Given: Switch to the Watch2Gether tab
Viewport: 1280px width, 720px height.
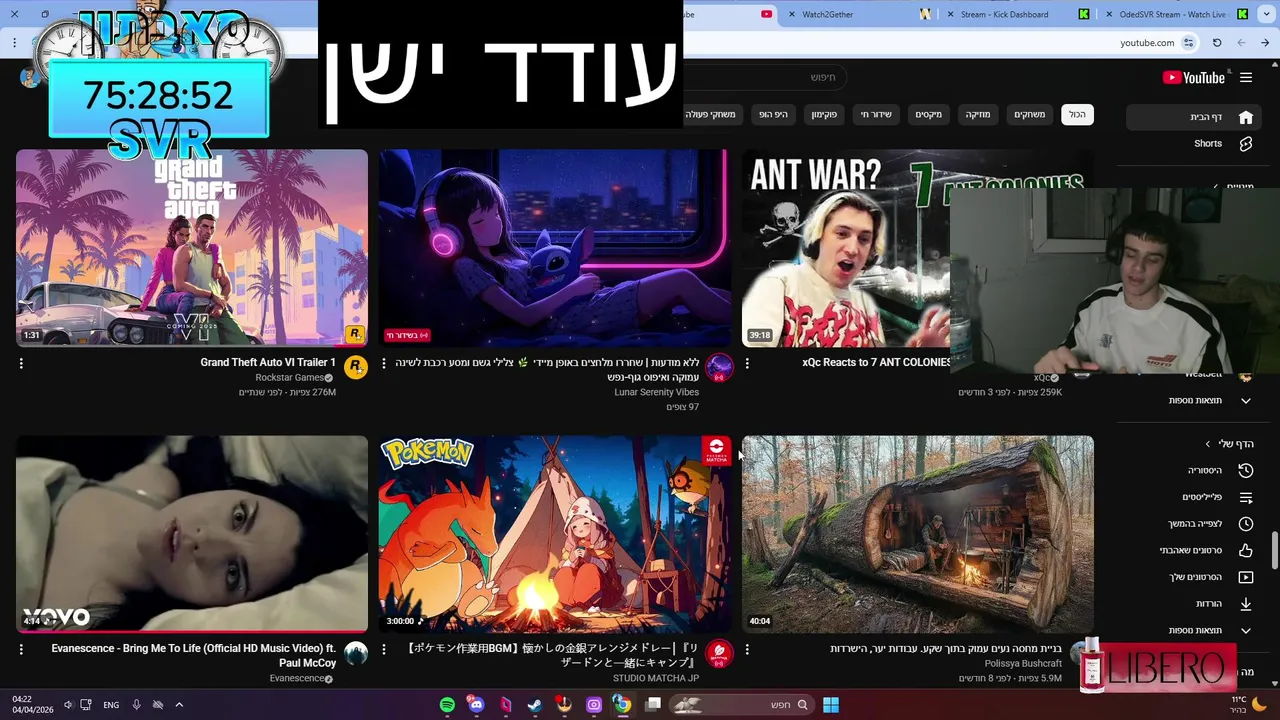Looking at the screenshot, I should [x=826, y=14].
